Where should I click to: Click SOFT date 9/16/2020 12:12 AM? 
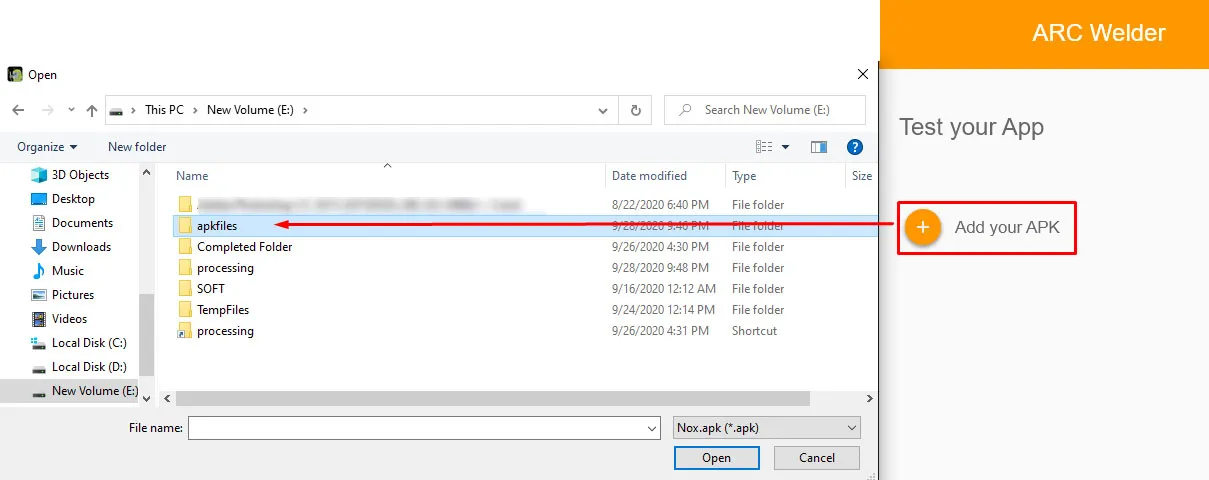click(x=664, y=289)
